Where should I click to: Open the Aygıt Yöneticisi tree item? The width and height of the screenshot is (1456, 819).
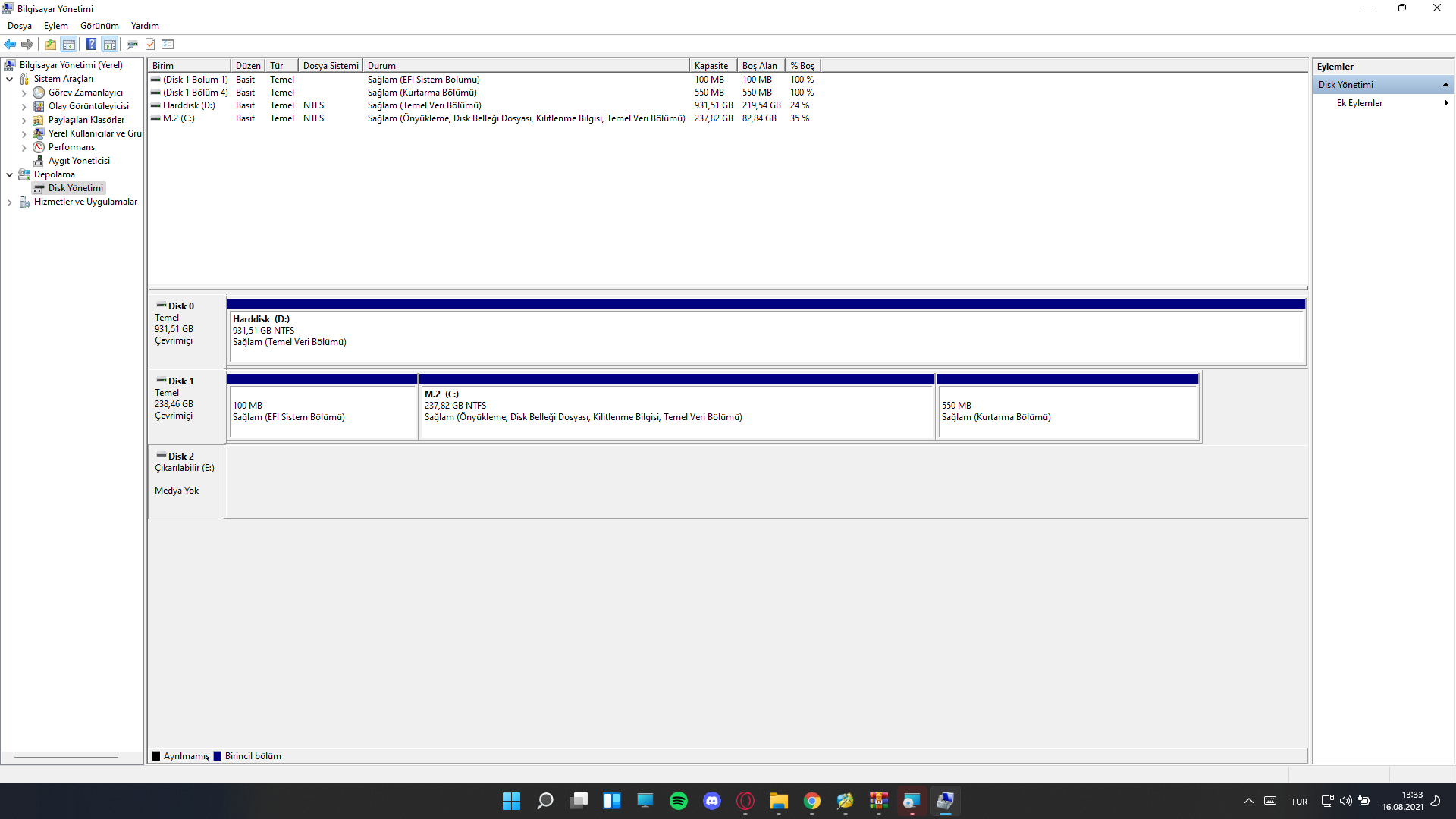(79, 161)
